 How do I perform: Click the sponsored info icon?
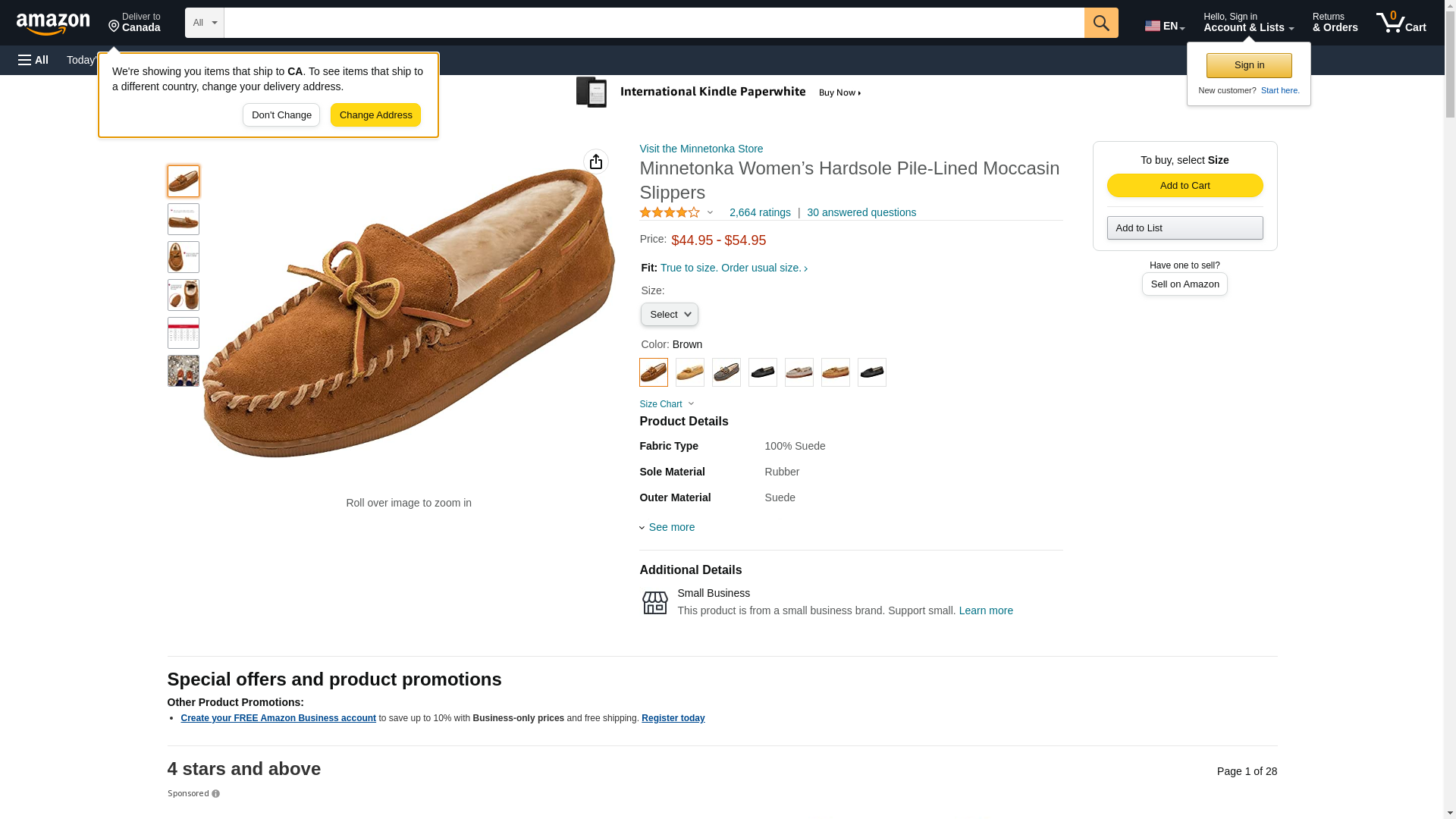(215, 794)
